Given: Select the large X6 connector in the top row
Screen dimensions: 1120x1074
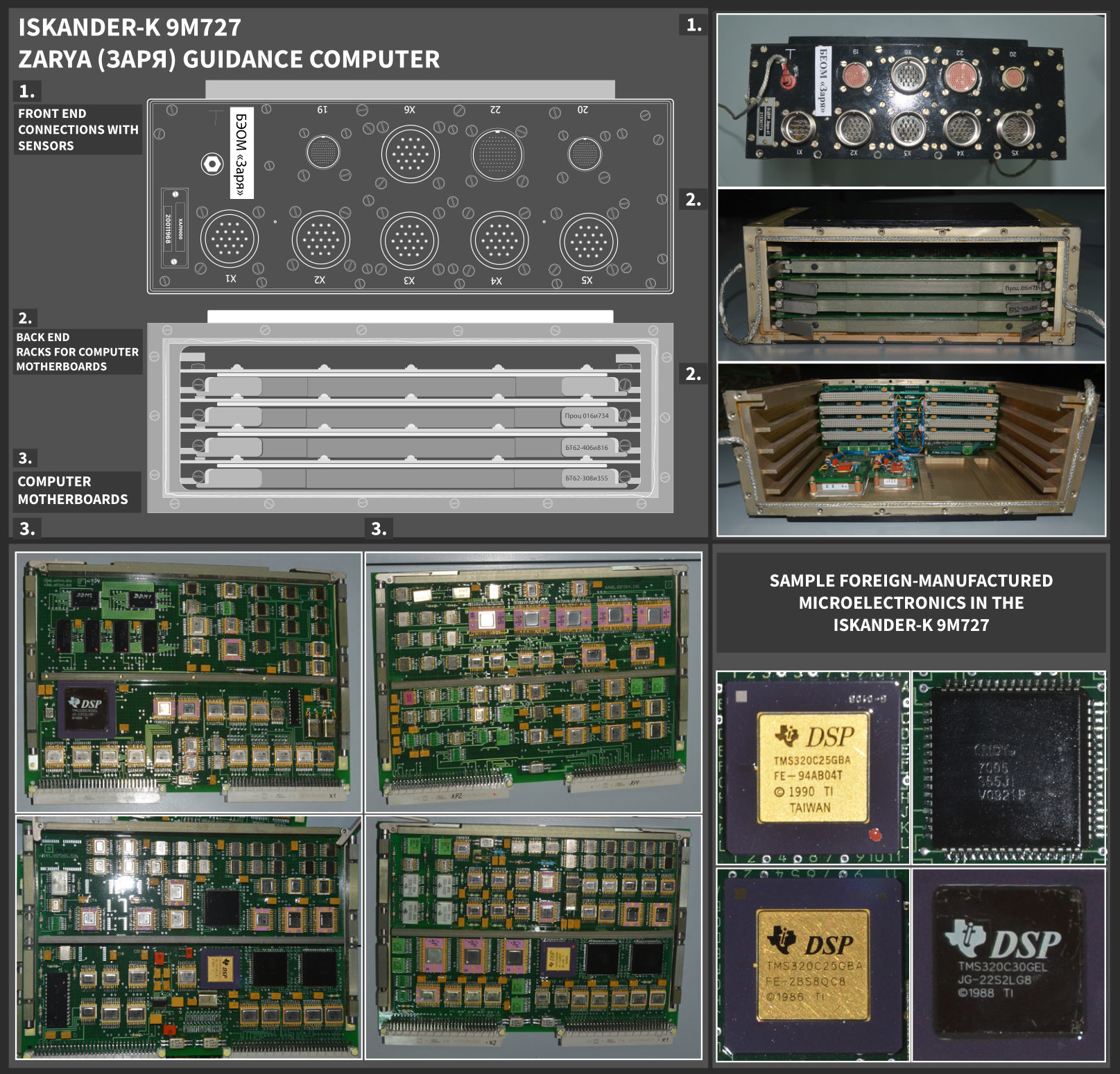Looking at the screenshot, I should (410, 154).
